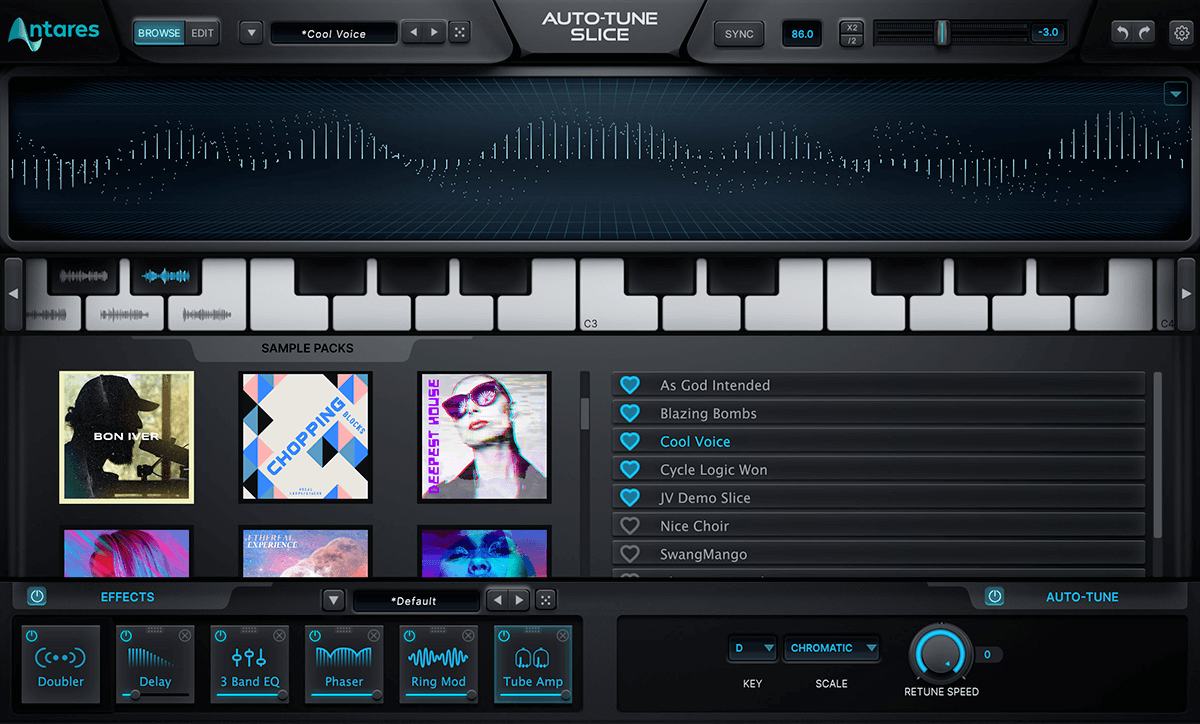
Task: Toggle Phaser power switch
Action: (x=314, y=636)
